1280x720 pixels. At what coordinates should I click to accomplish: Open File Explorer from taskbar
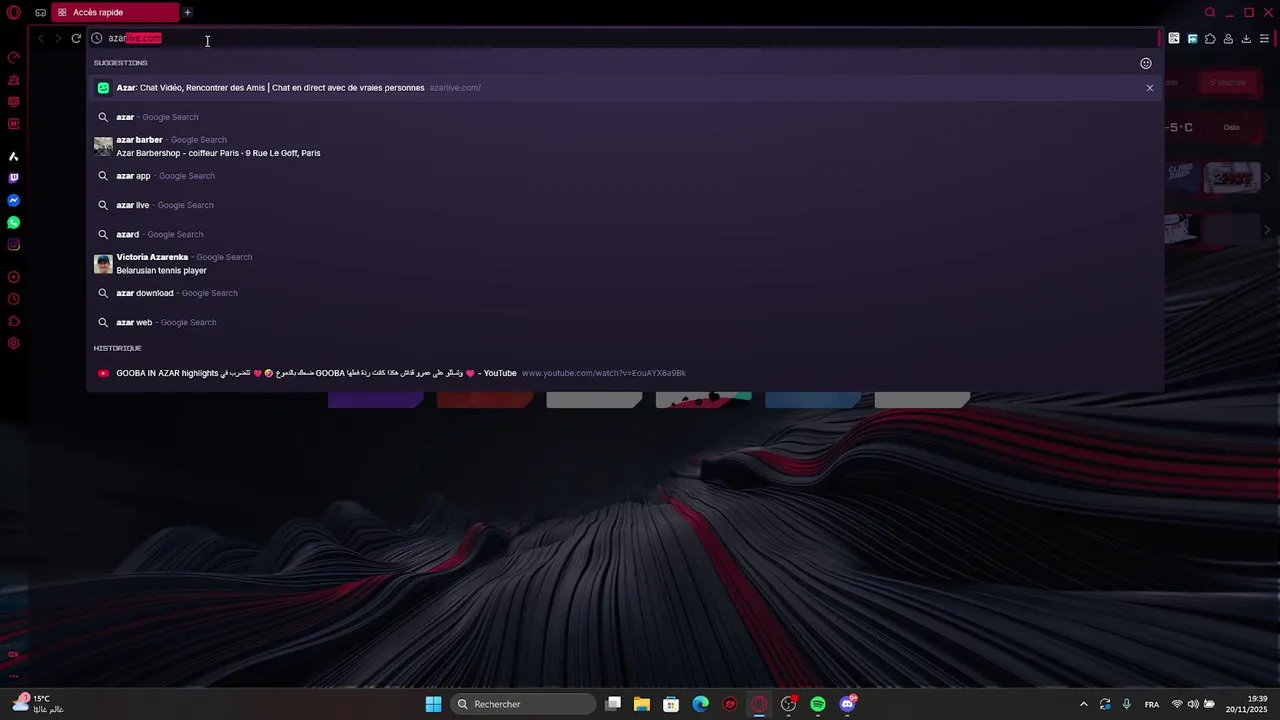coord(642,704)
